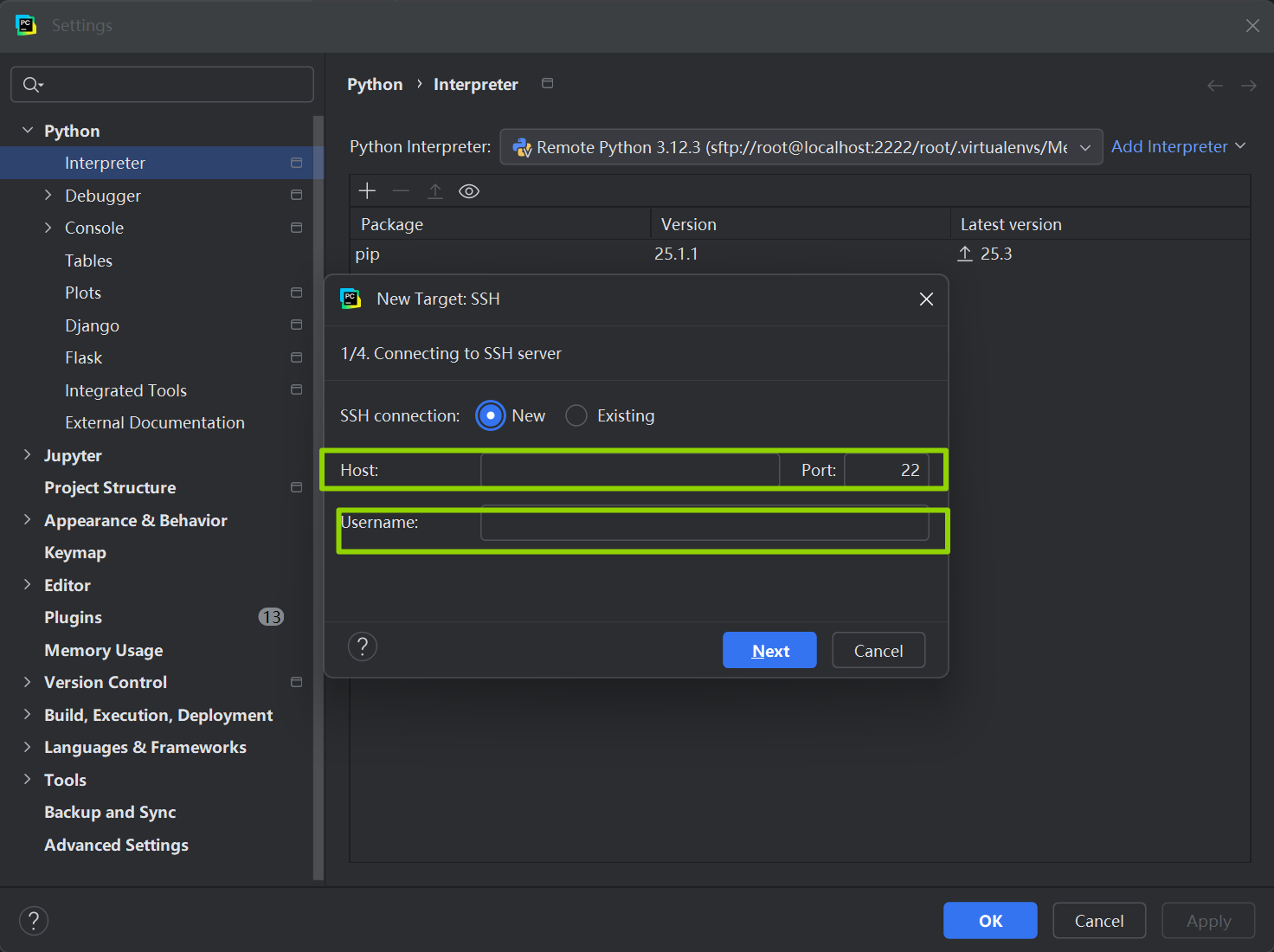Click project-level icon on Project Structure row
This screenshot has width=1274, height=952.
point(296,487)
